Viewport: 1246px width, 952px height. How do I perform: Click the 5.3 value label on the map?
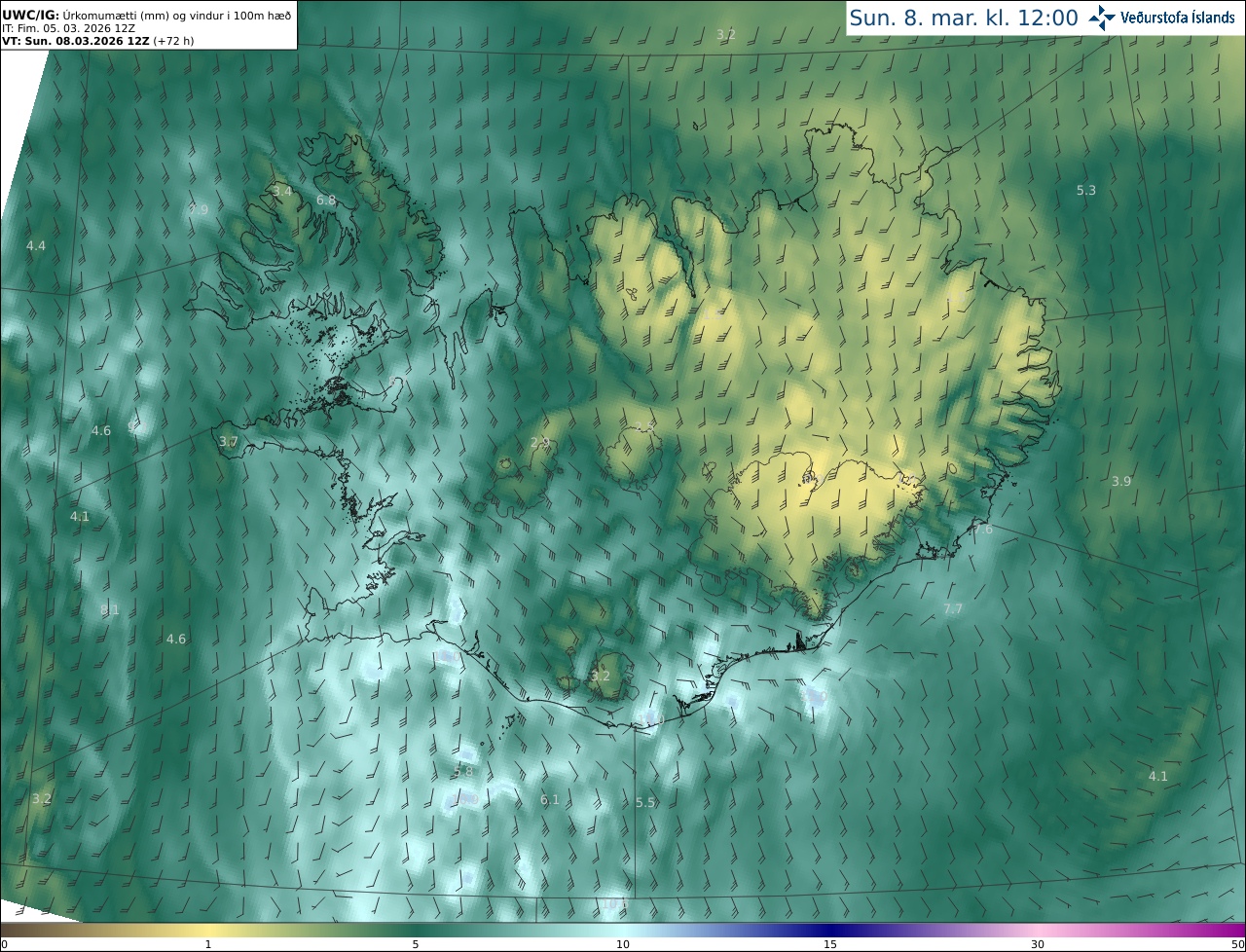point(1086,191)
